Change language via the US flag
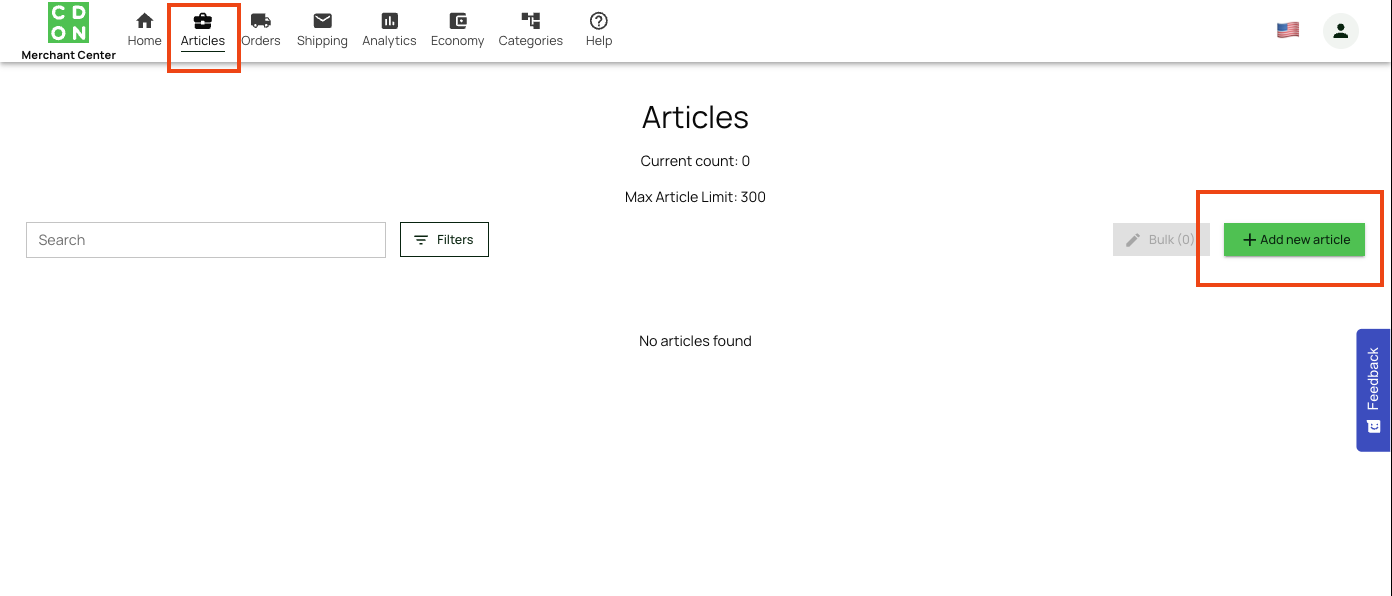The width and height of the screenshot is (1392, 596). pyautogui.click(x=1288, y=30)
